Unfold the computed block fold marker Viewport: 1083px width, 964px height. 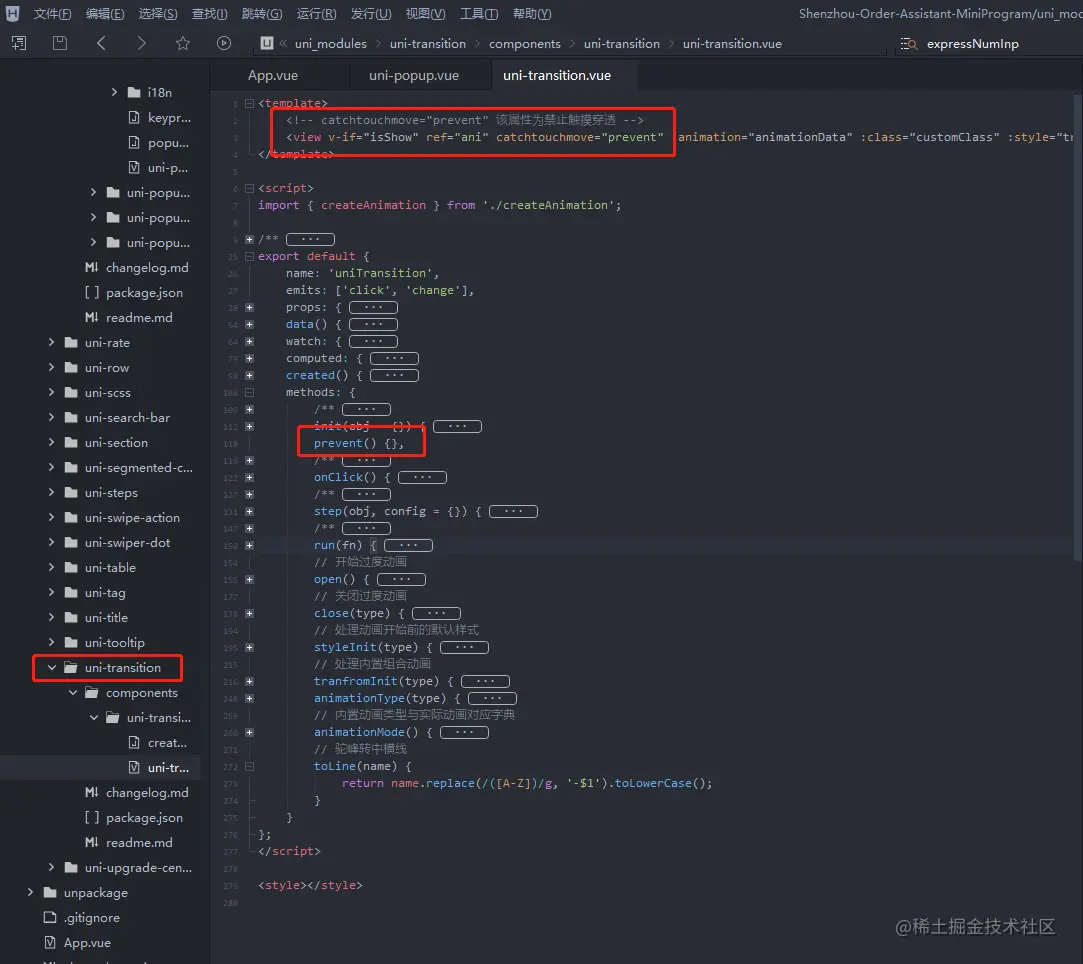pyautogui.click(x=249, y=358)
